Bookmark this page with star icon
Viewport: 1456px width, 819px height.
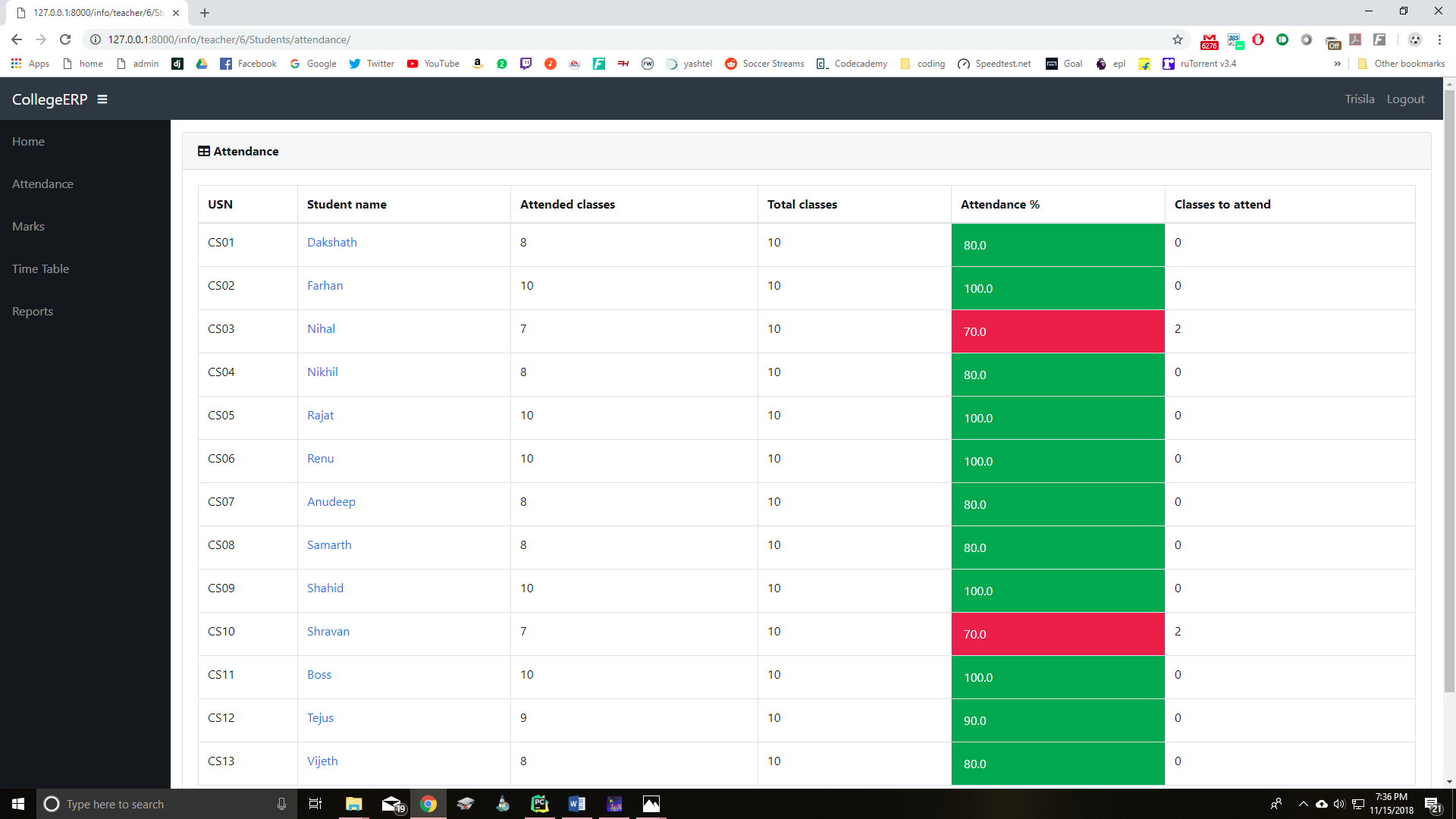coord(1177,39)
